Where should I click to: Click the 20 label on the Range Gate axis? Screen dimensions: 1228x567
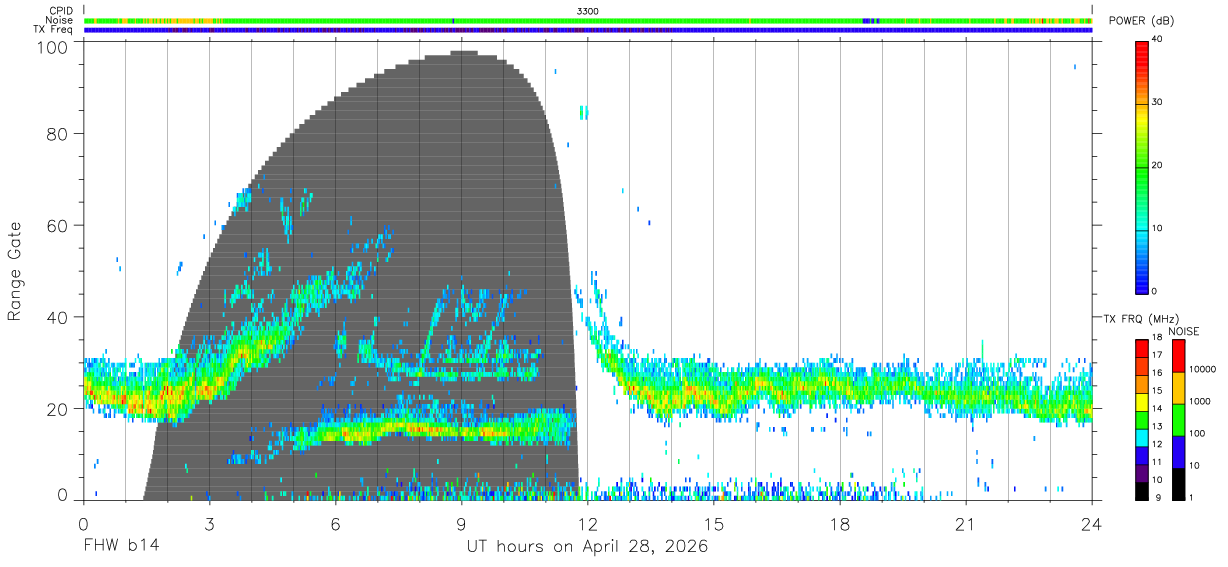click(59, 409)
